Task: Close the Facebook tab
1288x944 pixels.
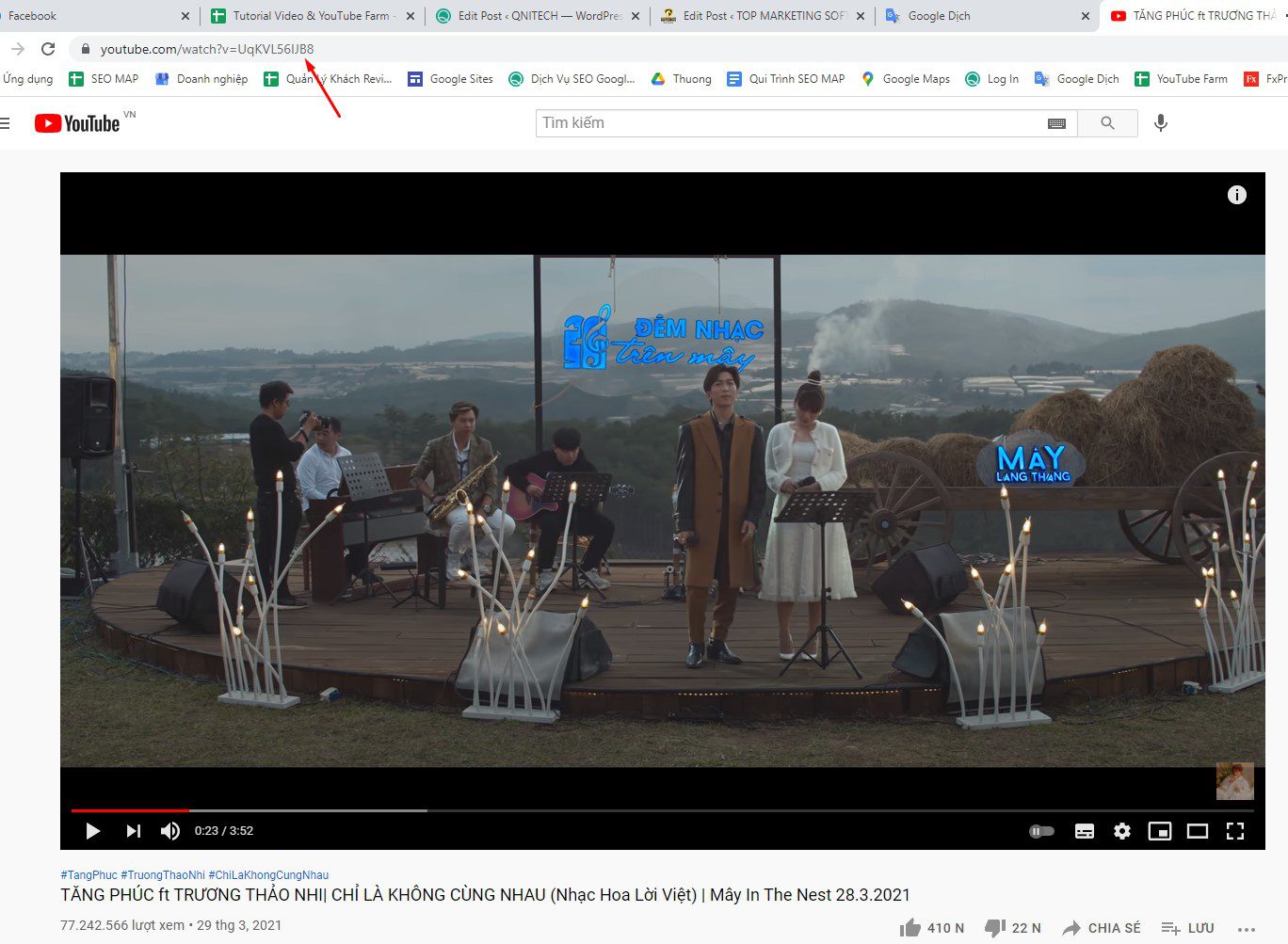Action: point(185,16)
